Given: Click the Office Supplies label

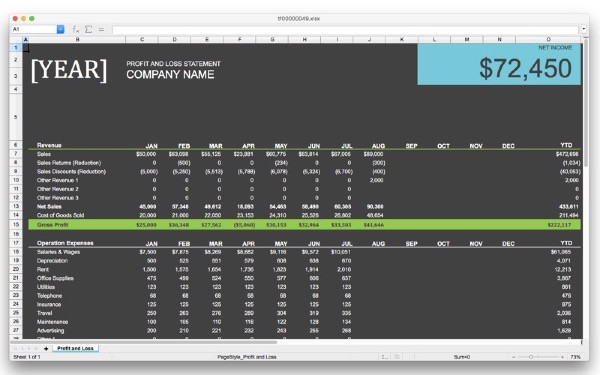Looking at the screenshot, I should 55,278.
